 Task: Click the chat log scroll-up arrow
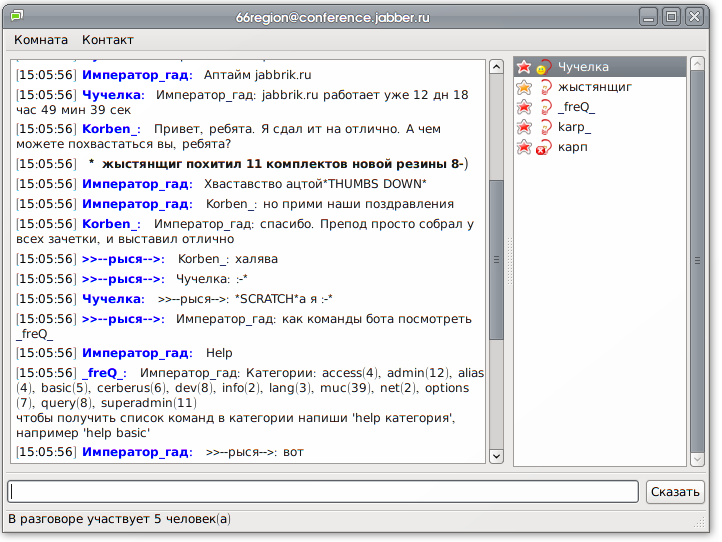pos(496,67)
